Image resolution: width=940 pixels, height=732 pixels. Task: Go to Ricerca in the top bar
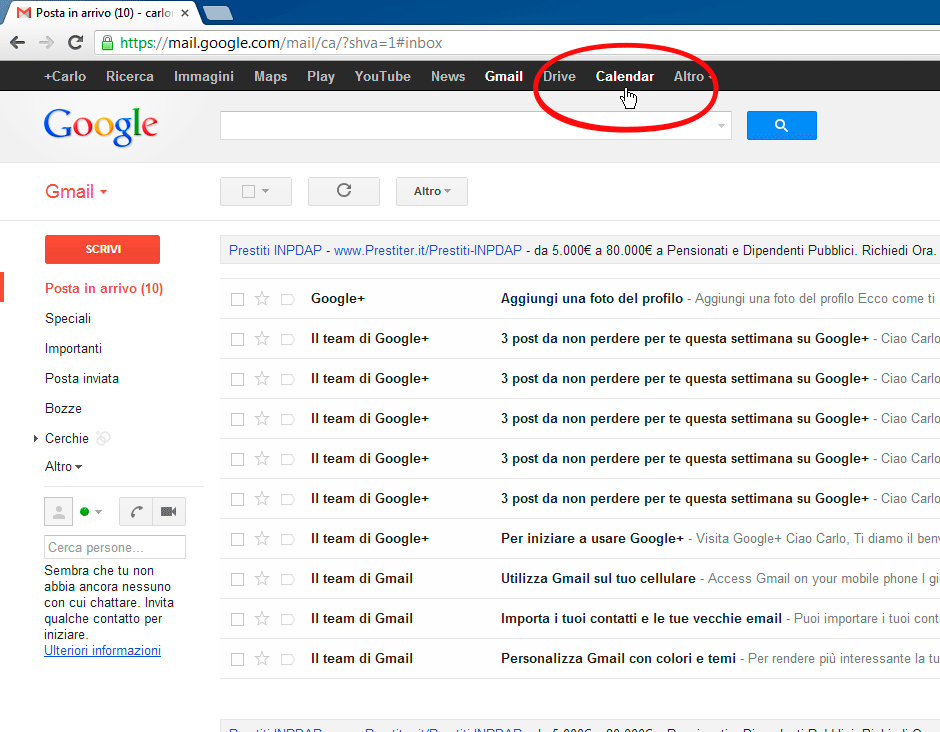[129, 77]
